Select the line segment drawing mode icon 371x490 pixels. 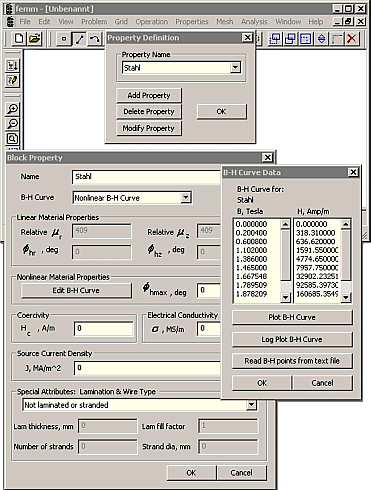[79, 39]
